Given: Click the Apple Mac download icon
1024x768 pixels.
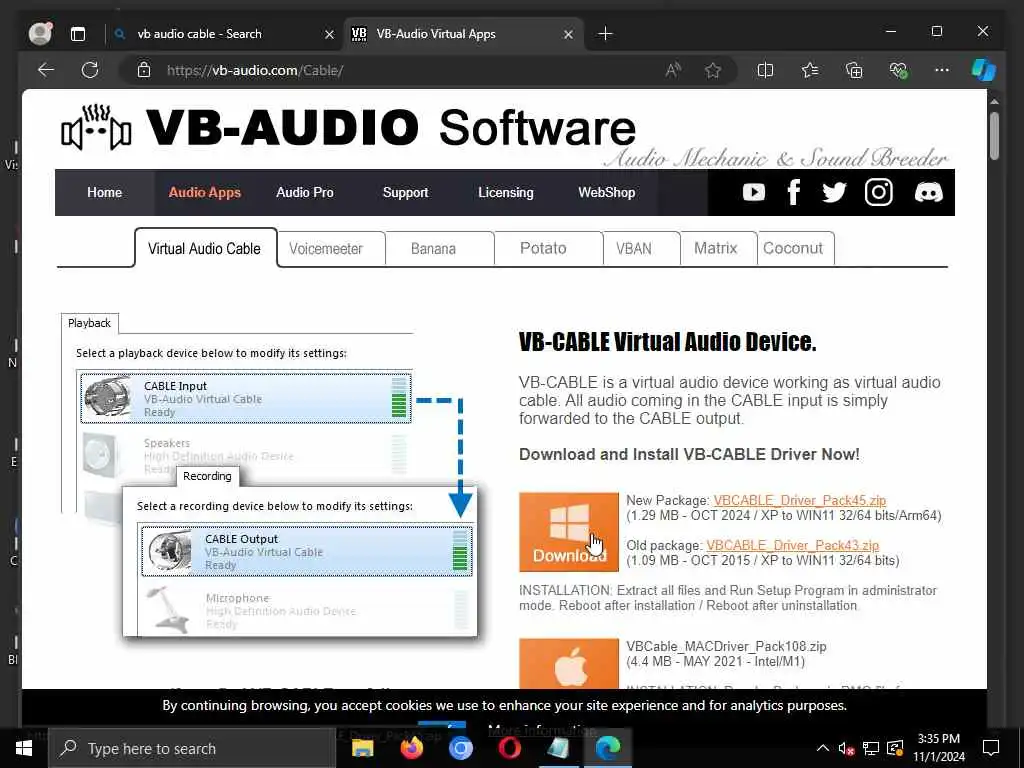Looking at the screenshot, I should click(569, 664).
